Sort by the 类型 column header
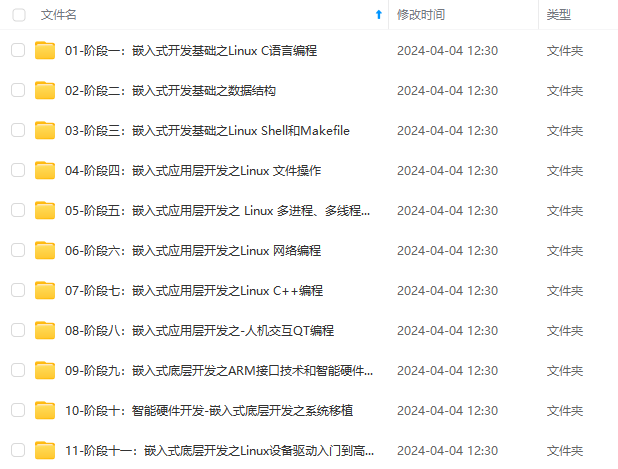The width and height of the screenshot is (618, 469). click(x=558, y=15)
